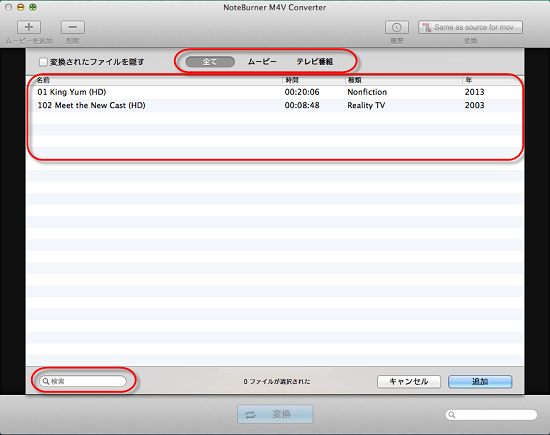The height and width of the screenshot is (435, 550).
Task: Switch to the ムービー (Movies) tab
Action: pyautogui.click(x=262, y=62)
